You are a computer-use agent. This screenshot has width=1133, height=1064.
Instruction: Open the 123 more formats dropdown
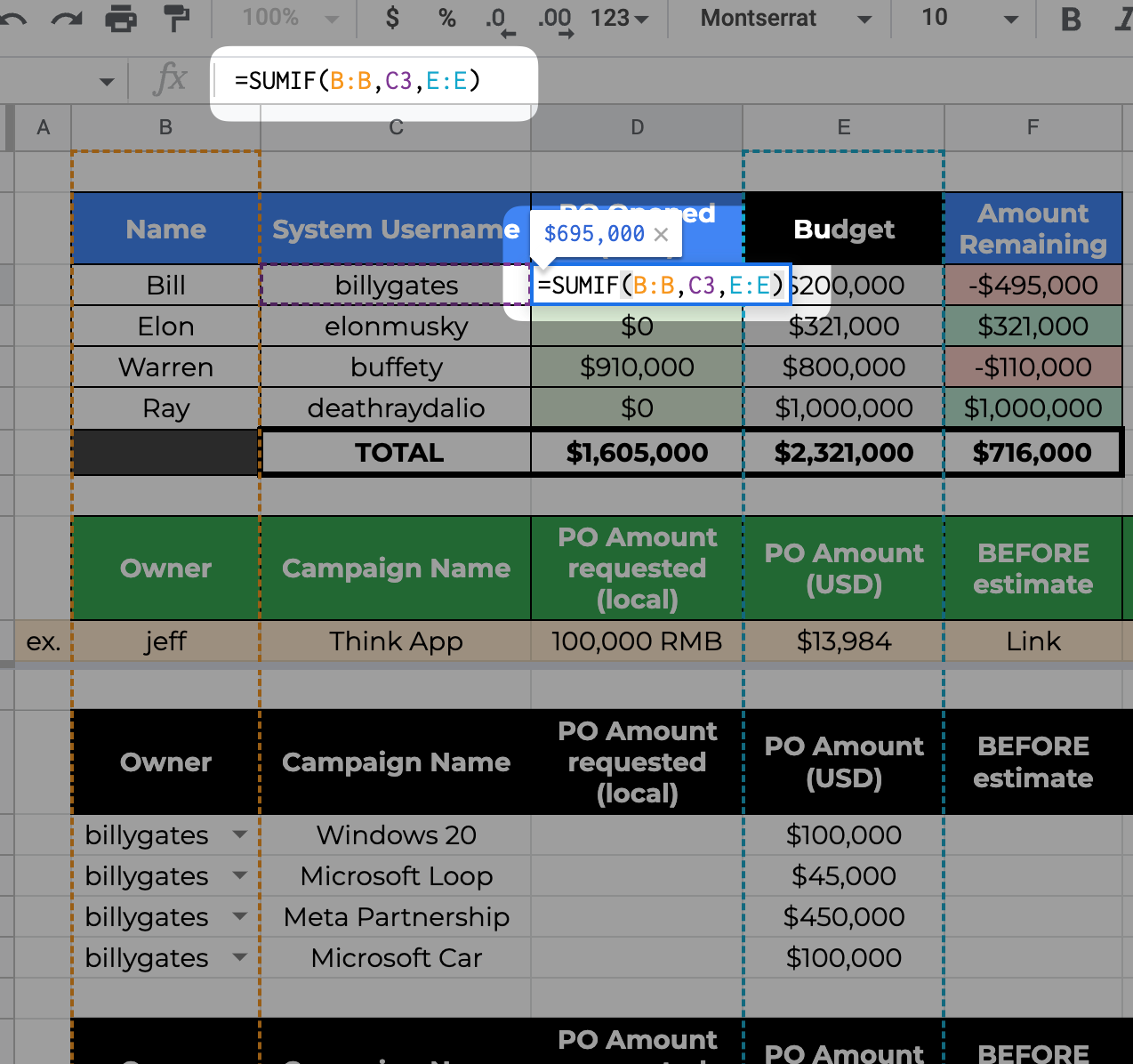click(620, 18)
